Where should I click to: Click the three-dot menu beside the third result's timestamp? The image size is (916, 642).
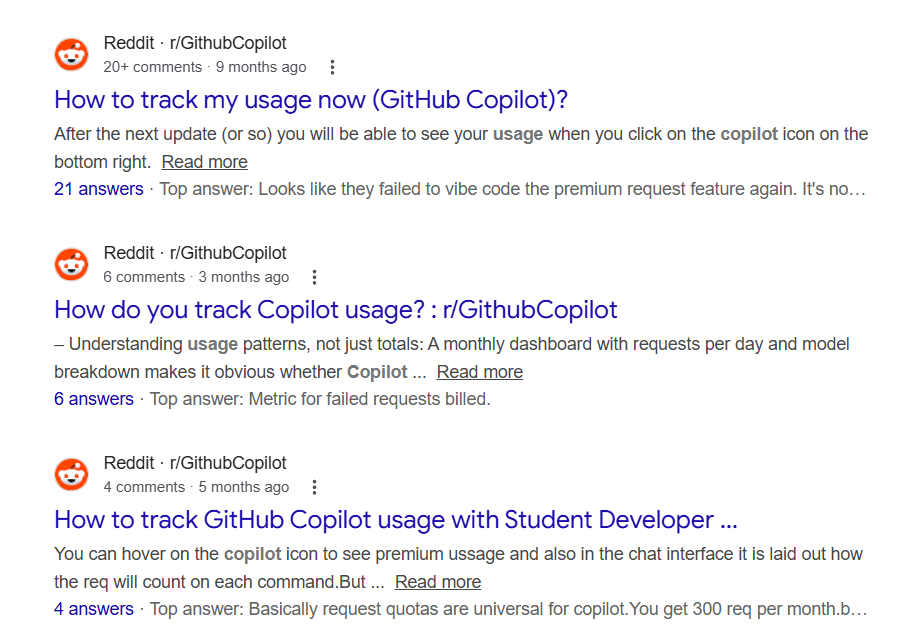pyautogui.click(x=314, y=486)
